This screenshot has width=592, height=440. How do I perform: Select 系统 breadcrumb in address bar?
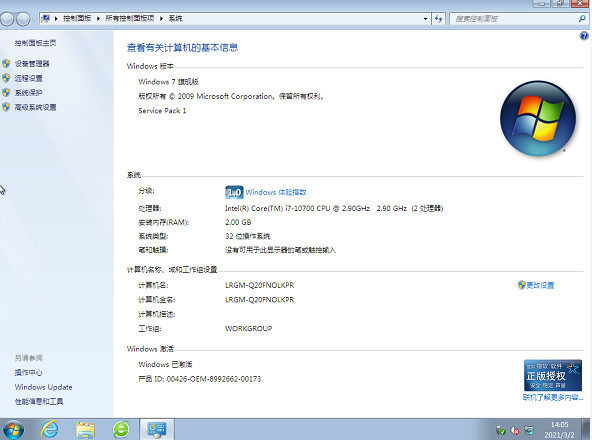pyautogui.click(x=175, y=19)
